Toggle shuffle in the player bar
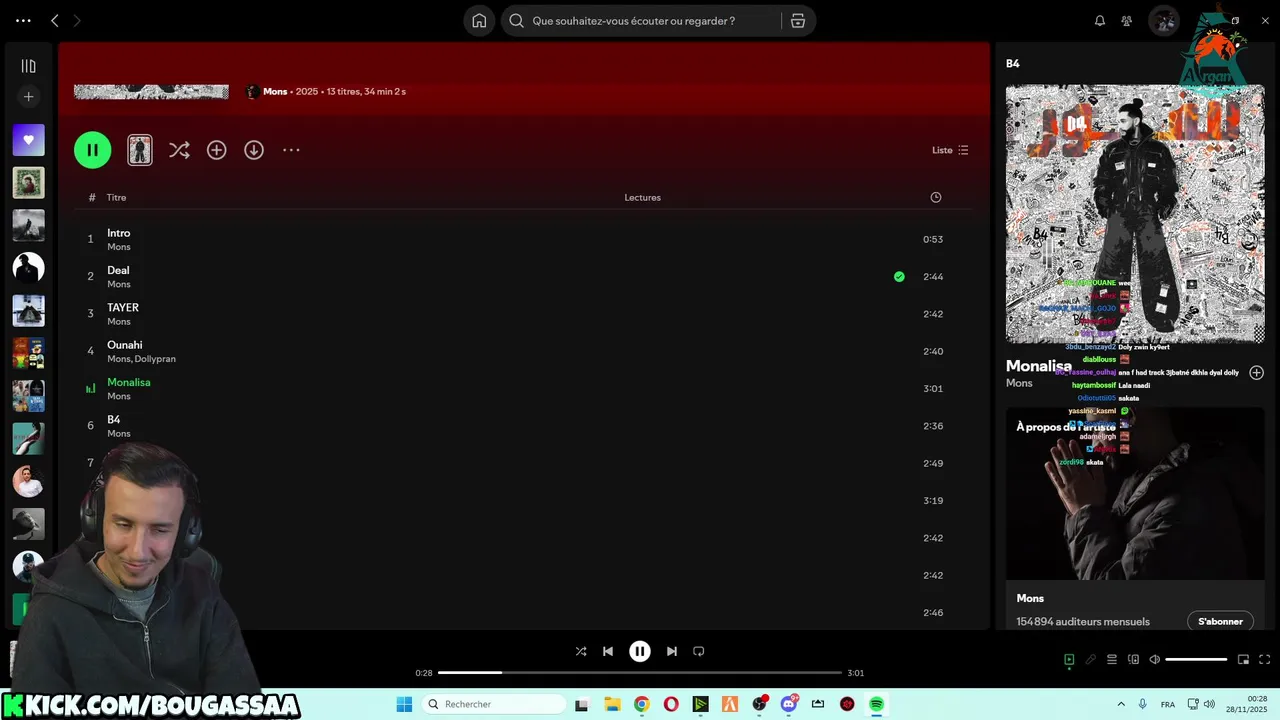The width and height of the screenshot is (1280, 720). tap(581, 651)
